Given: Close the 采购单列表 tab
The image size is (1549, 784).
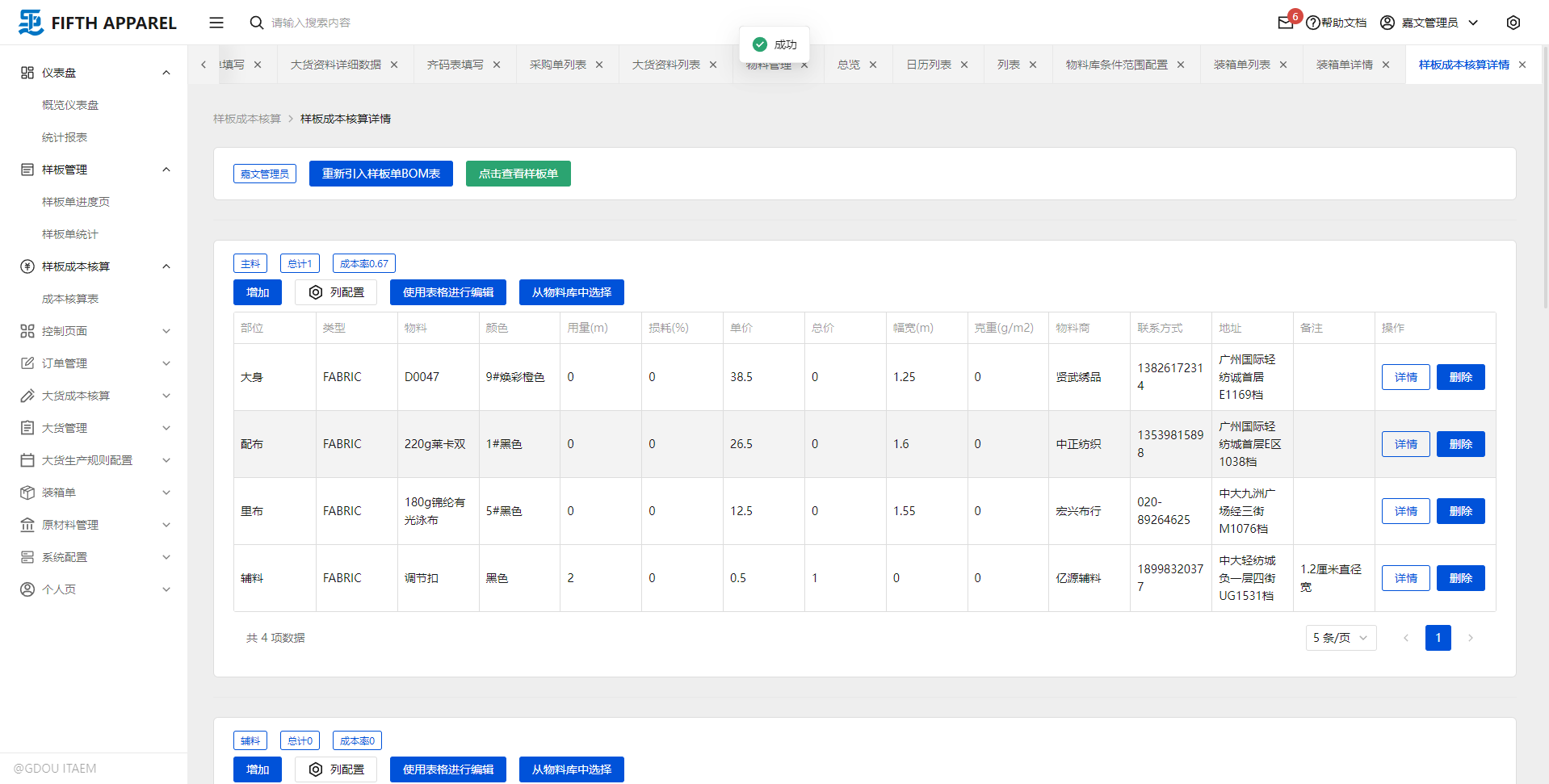Looking at the screenshot, I should click(x=599, y=65).
